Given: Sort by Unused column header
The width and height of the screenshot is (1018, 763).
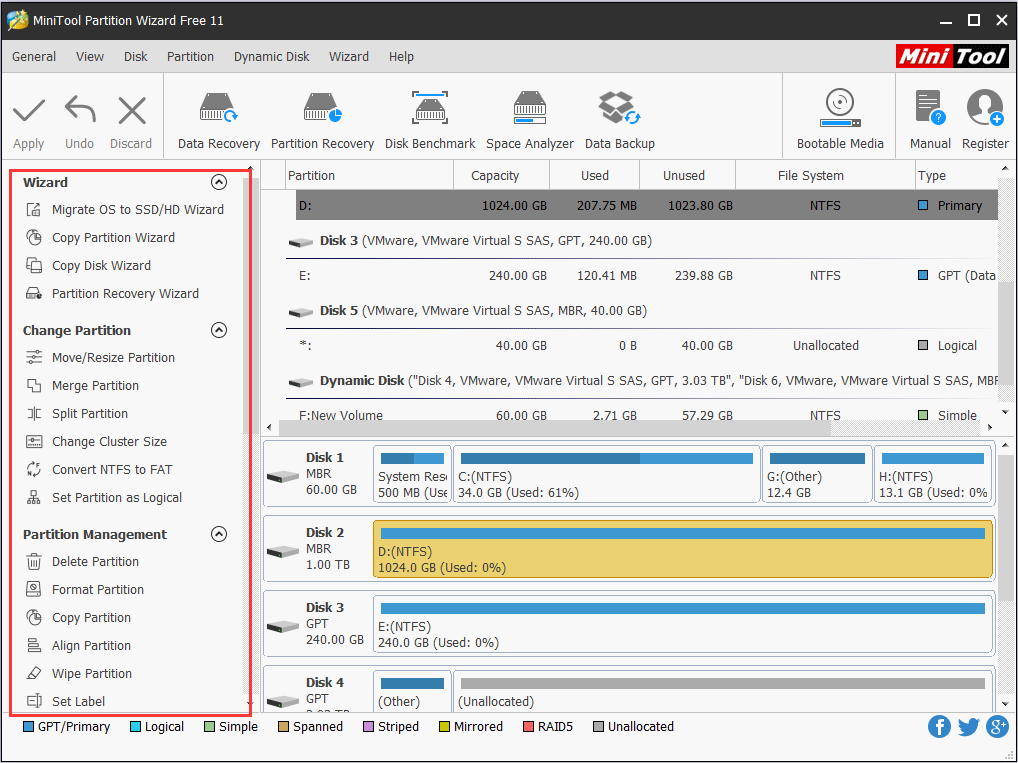Looking at the screenshot, I should pos(687,175).
